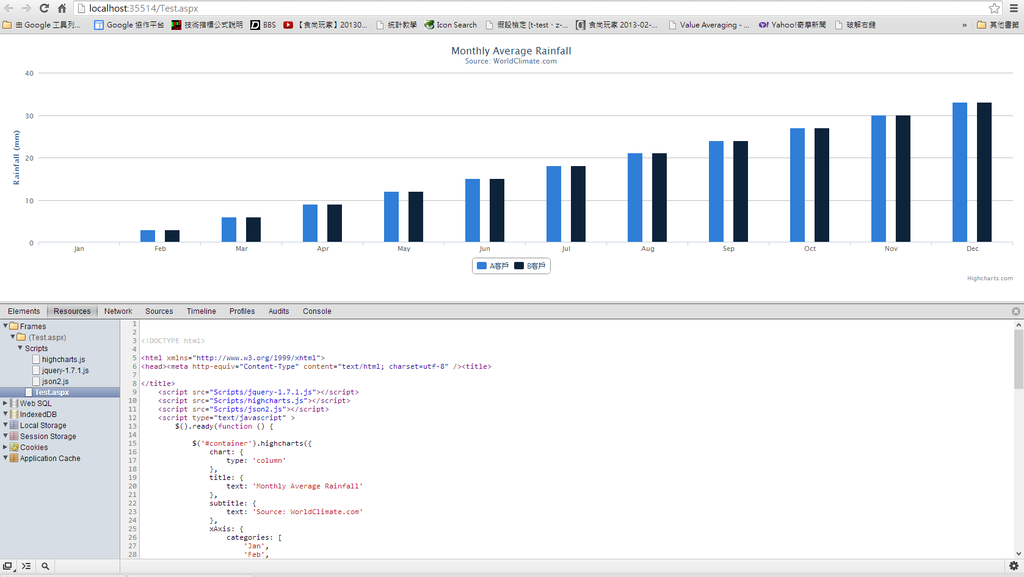1024x577 pixels.
Task: Open the Highcharts.com credit link
Action: (989, 278)
